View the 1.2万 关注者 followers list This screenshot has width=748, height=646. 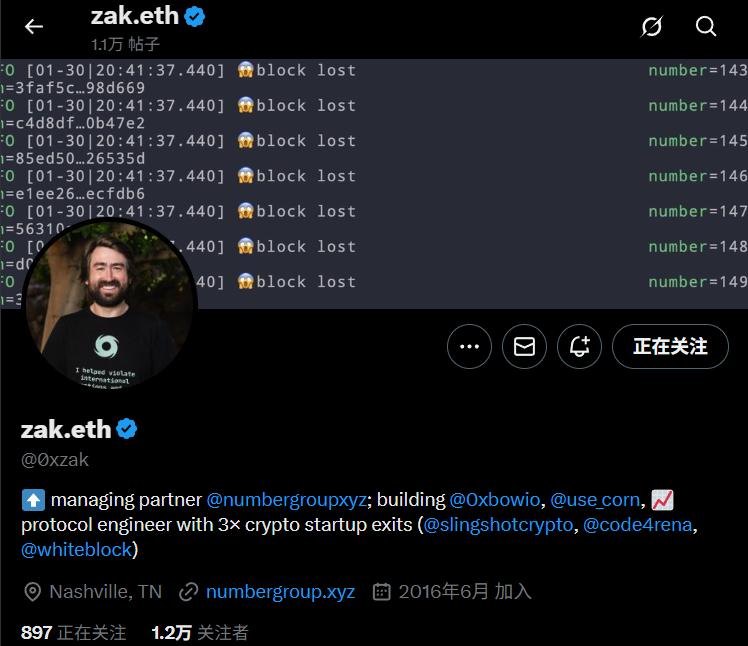coord(200,633)
